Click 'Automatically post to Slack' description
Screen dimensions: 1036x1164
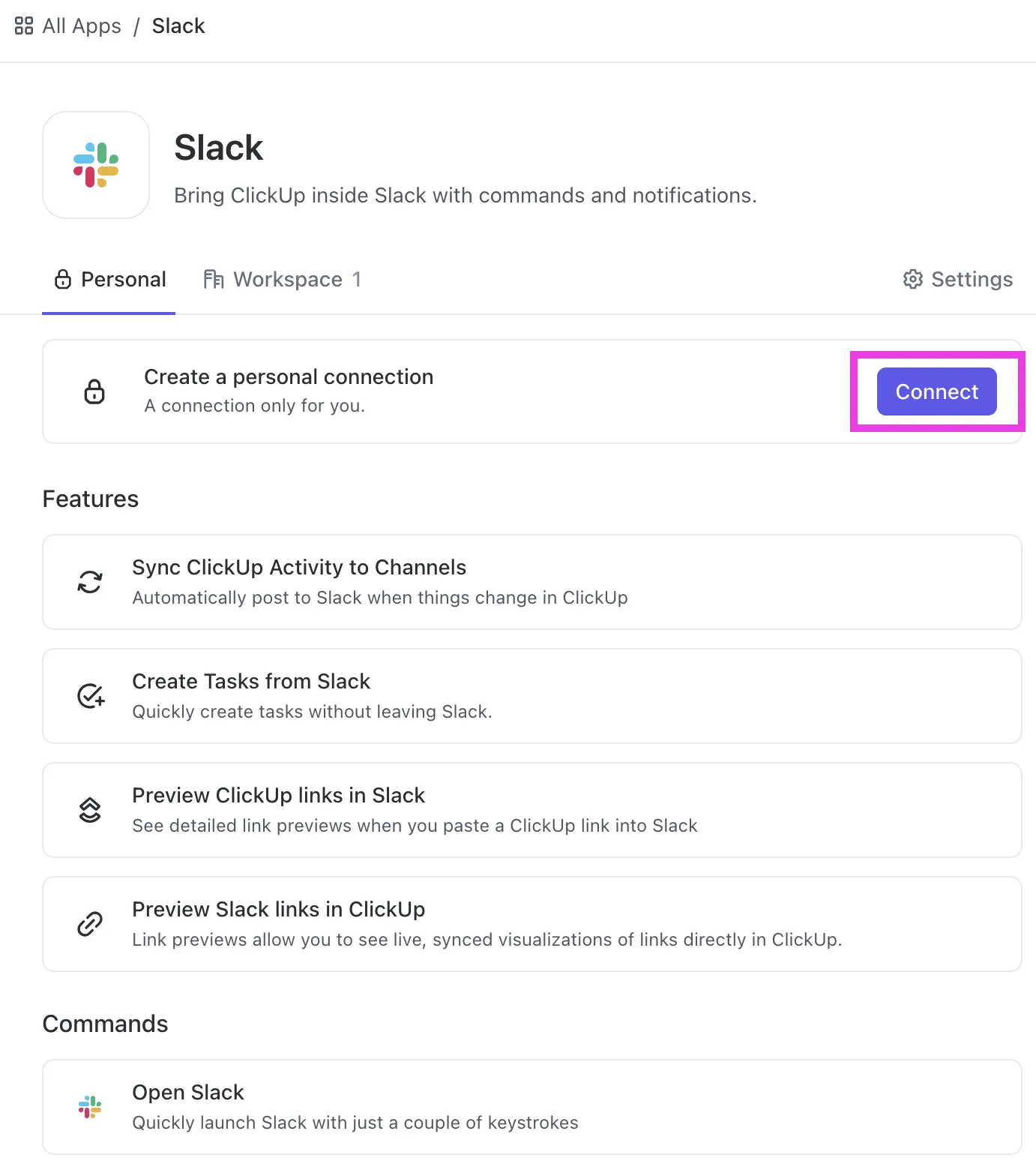(380, 598)
